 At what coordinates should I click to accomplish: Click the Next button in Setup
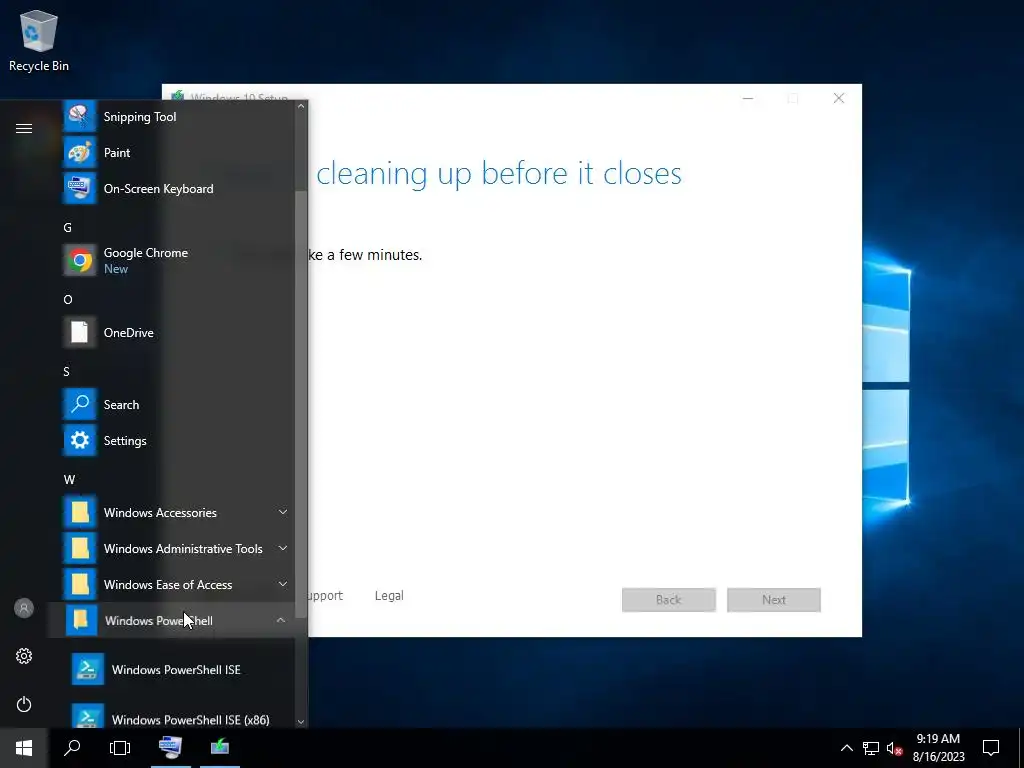click(x=774, y=600)
